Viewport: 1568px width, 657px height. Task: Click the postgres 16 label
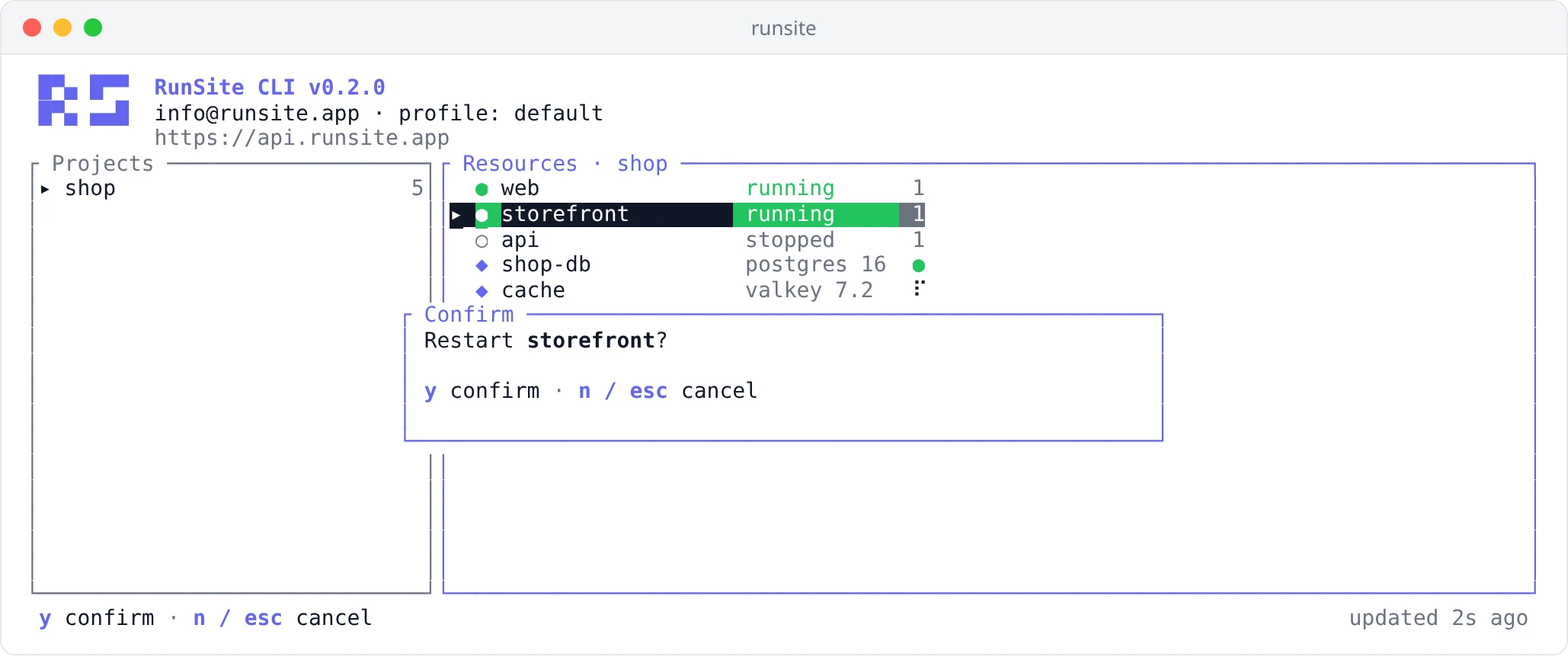[815, 264]
